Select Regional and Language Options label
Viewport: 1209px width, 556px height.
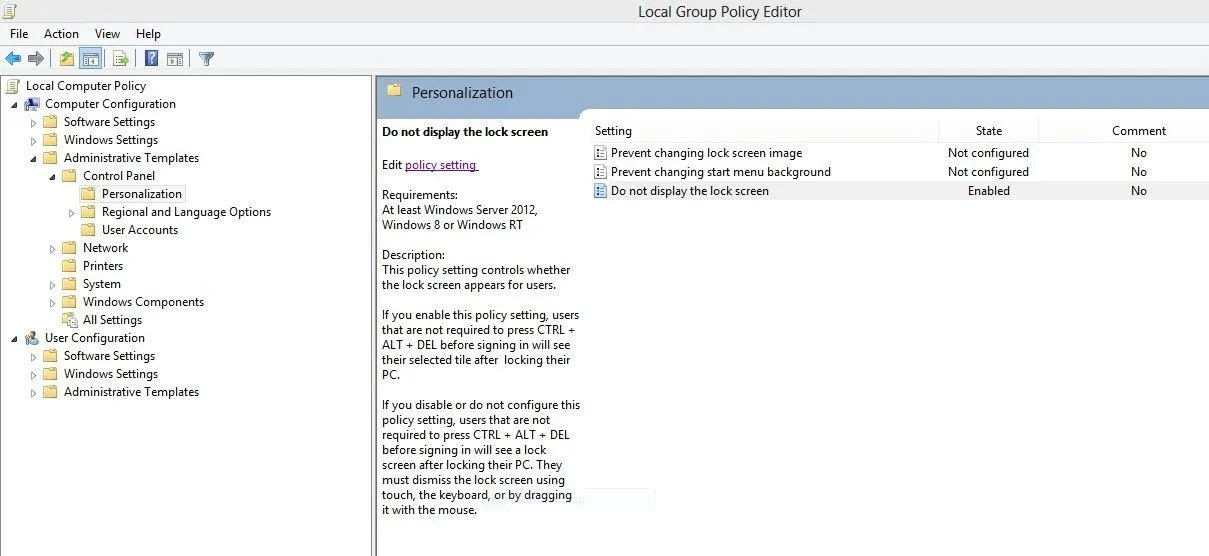186,212
